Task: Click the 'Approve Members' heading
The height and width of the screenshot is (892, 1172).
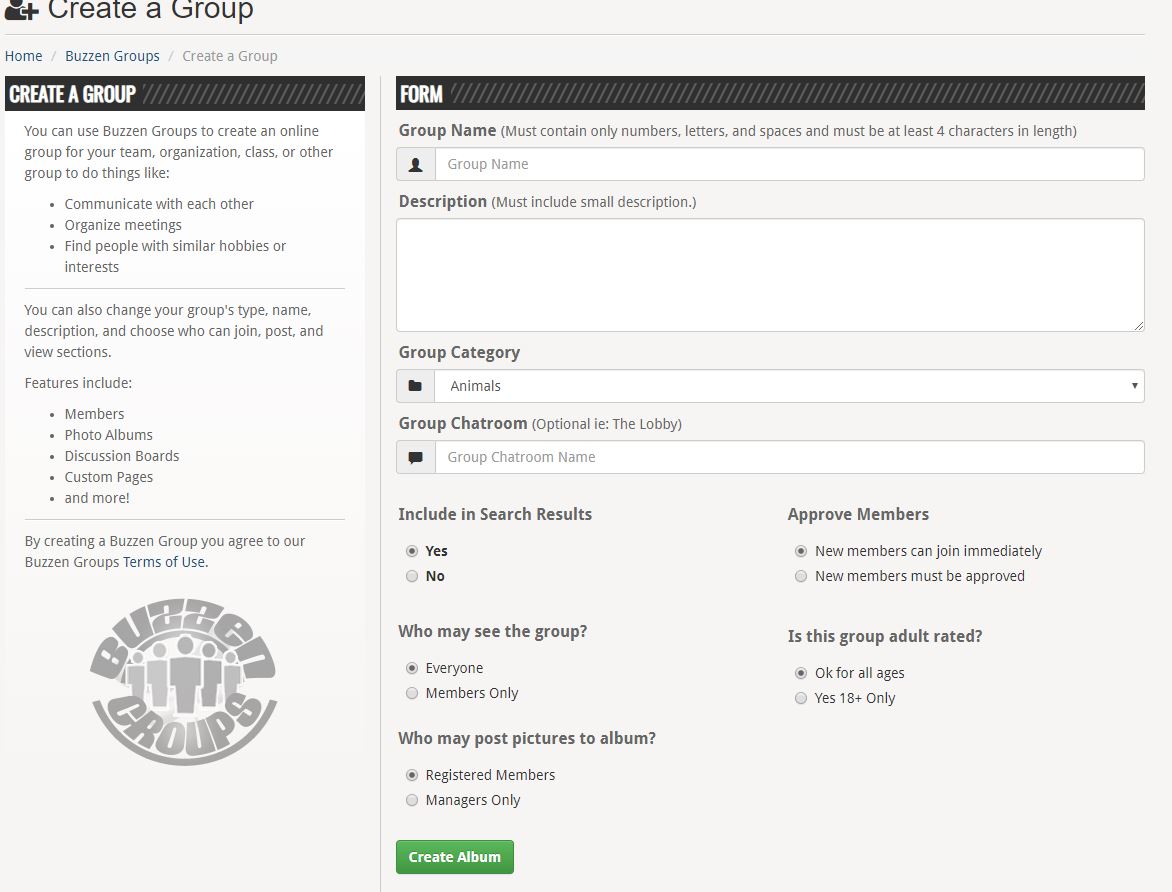Action: coord(858,514)
